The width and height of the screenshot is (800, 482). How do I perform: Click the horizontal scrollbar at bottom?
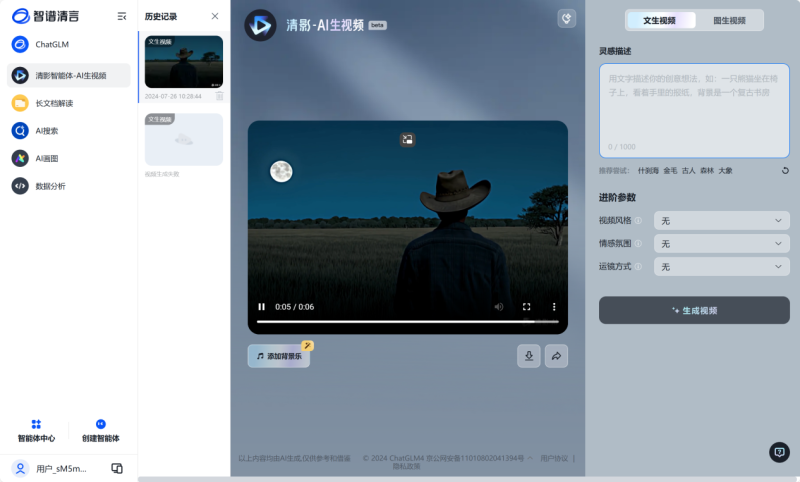pos(468,479)
